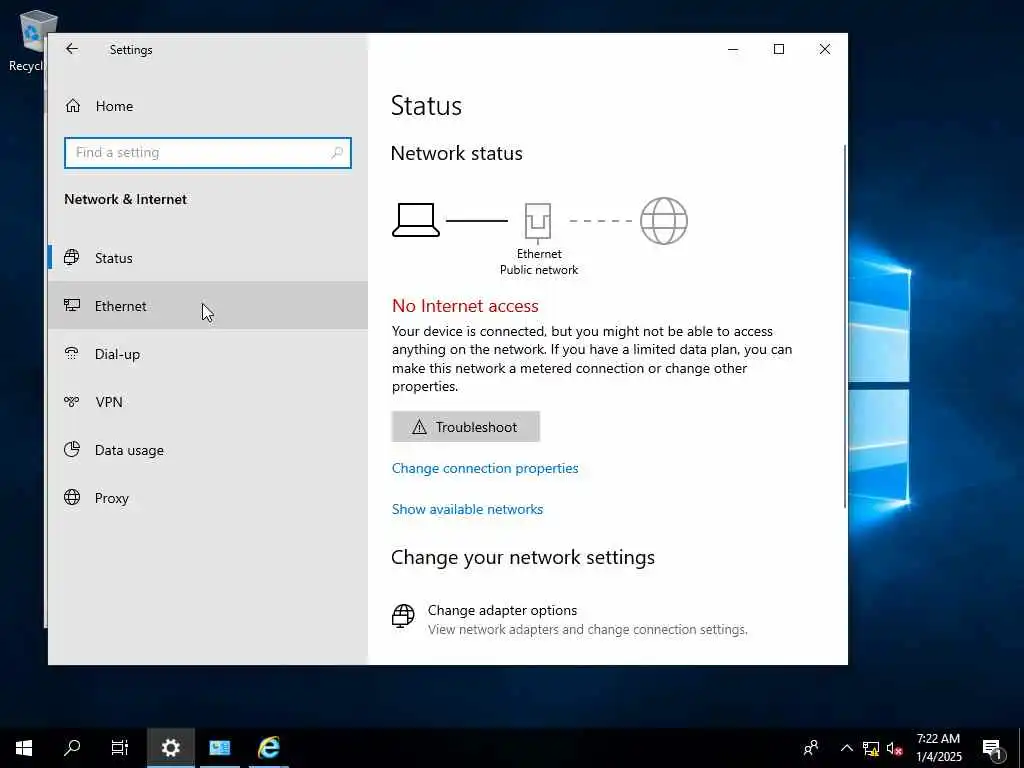This screenshot has width=1024, height=768.
Task: Open the Dial-up settings page
Action: pyautogui.click(x=208, y=354)
